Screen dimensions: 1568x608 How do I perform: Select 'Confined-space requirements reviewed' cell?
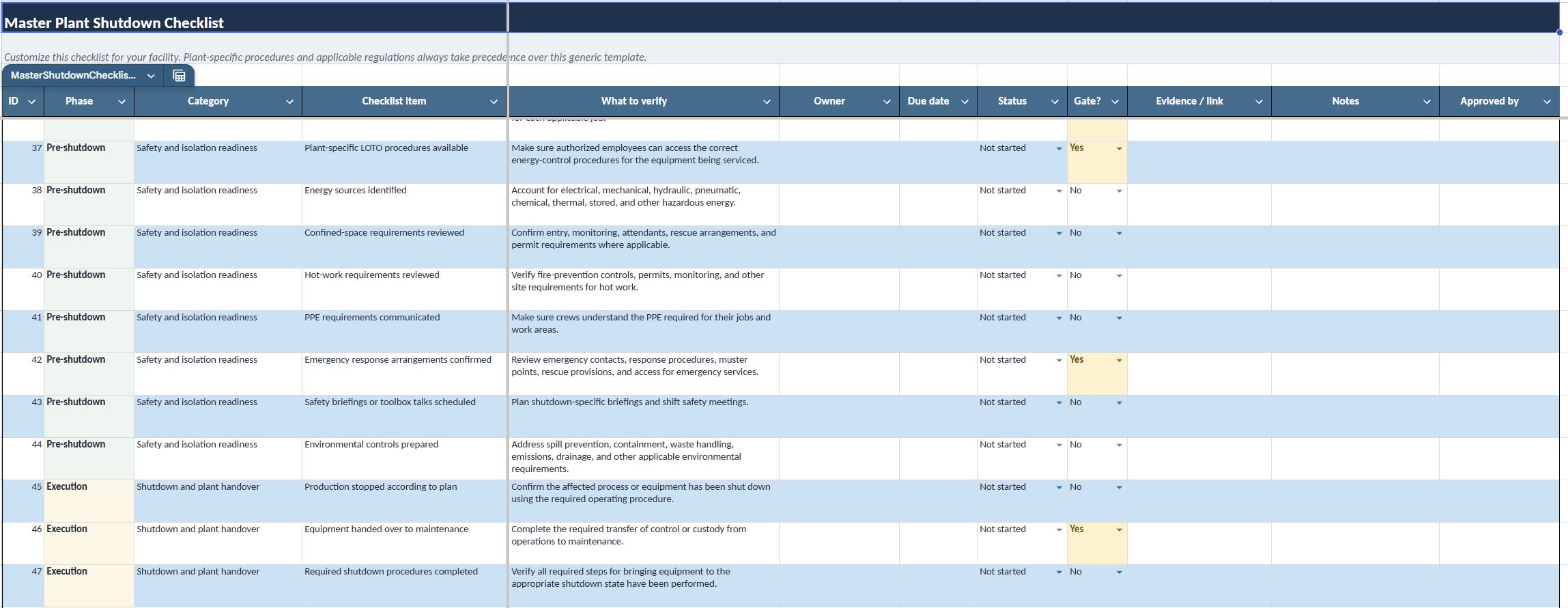click(x=404, y=247)
